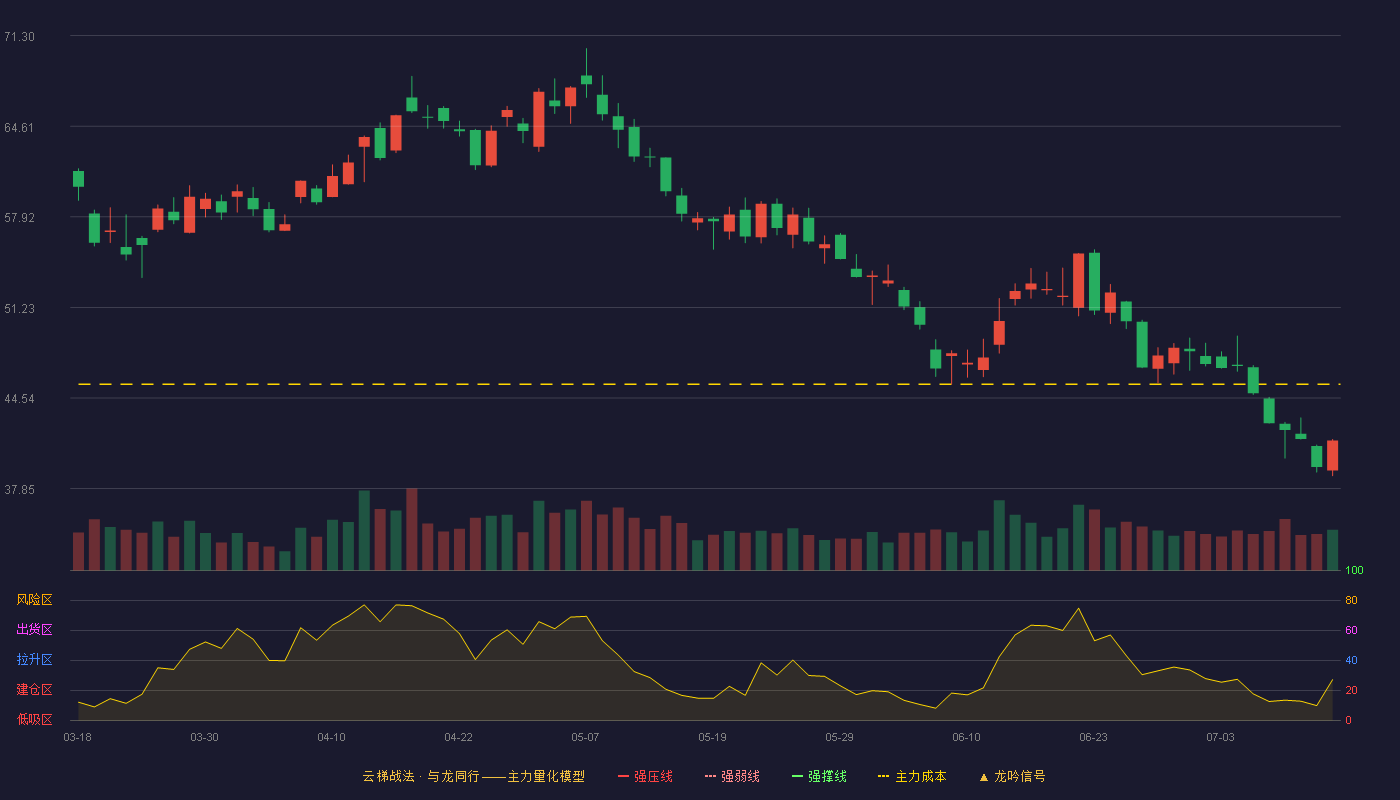The width and height of the screenshot is (1400, 800).
Task: Select the 拉升区 zone label
Action: click(34, 660)
